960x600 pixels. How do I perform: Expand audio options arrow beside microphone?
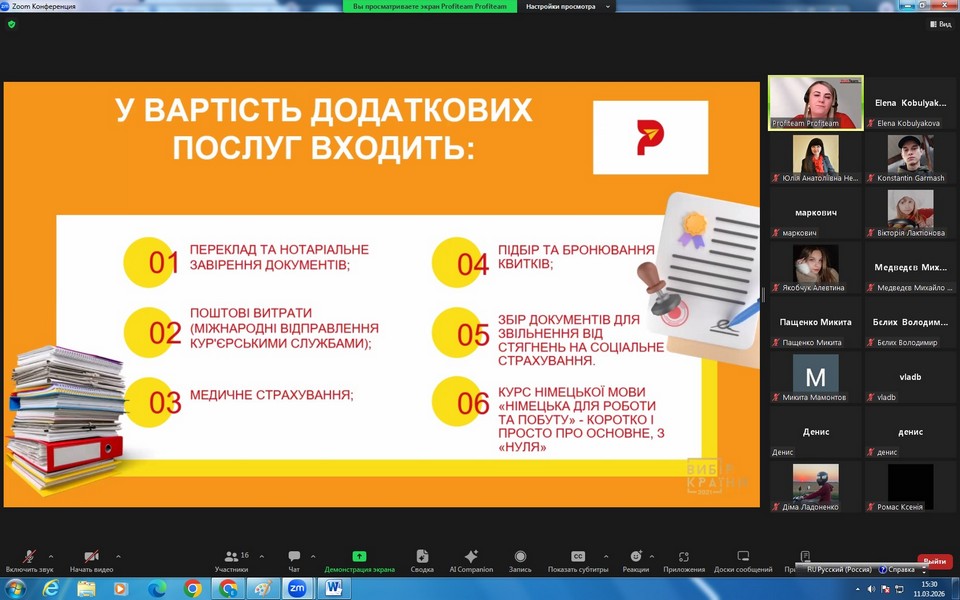(x=51, y=556)
